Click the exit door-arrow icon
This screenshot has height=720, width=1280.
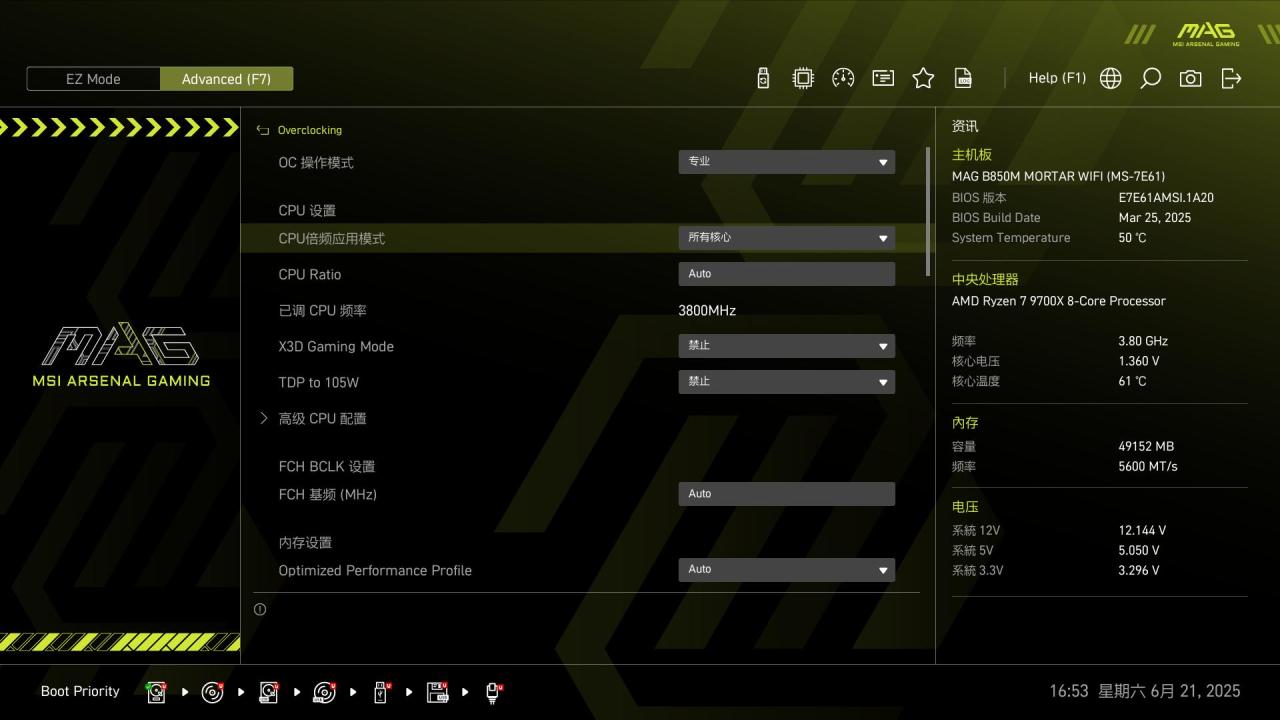click(x=1231, y=78)
